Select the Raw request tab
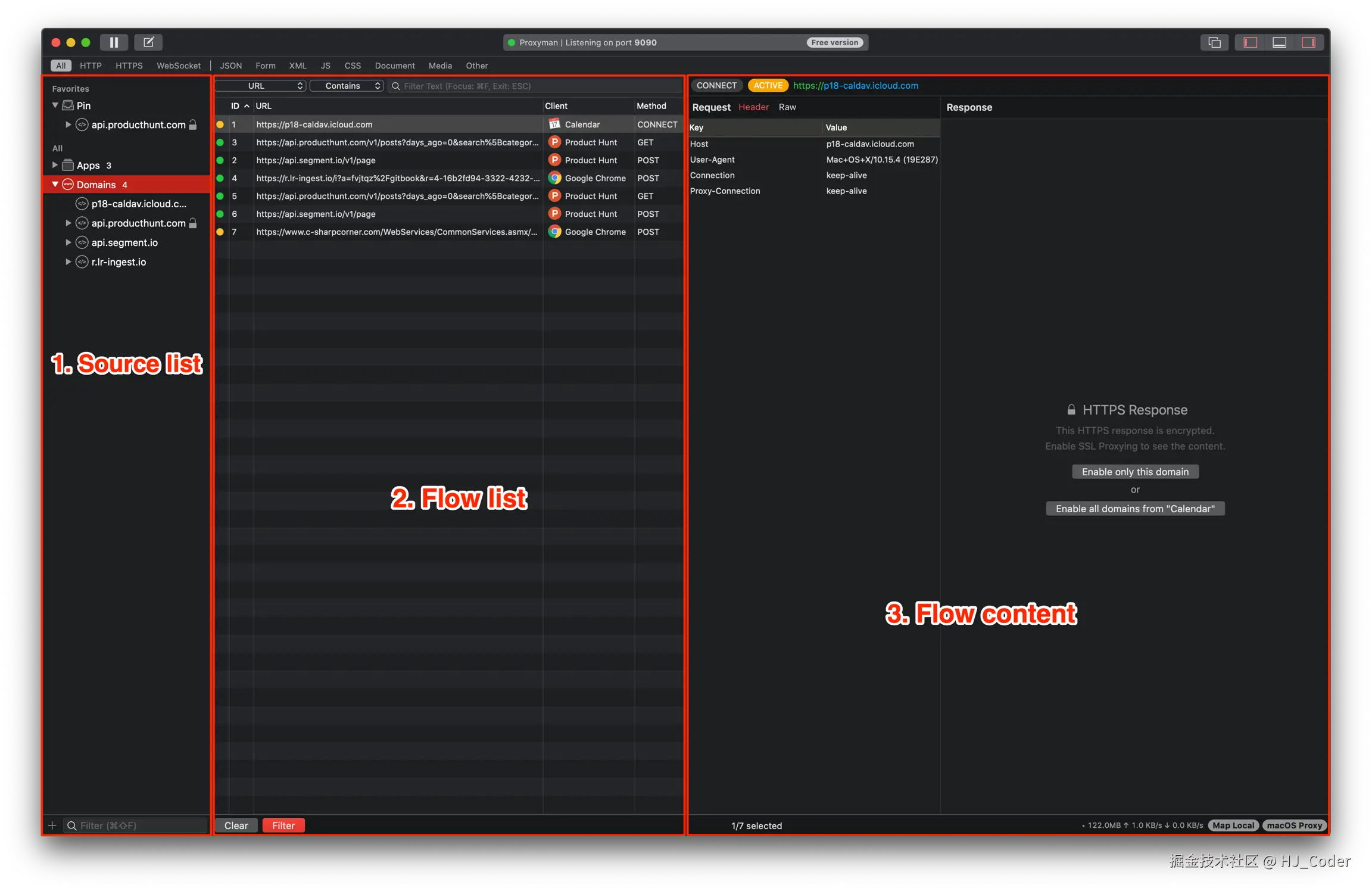Screen dimensions: 1372x891 (787, 107)
